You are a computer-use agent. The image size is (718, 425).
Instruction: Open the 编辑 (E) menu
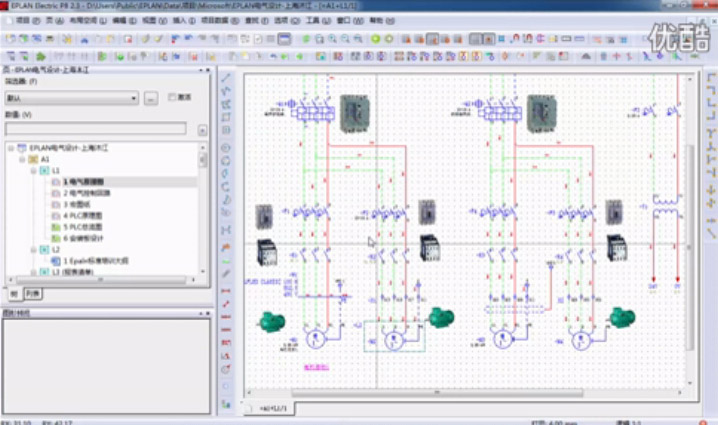click(124, 21)
